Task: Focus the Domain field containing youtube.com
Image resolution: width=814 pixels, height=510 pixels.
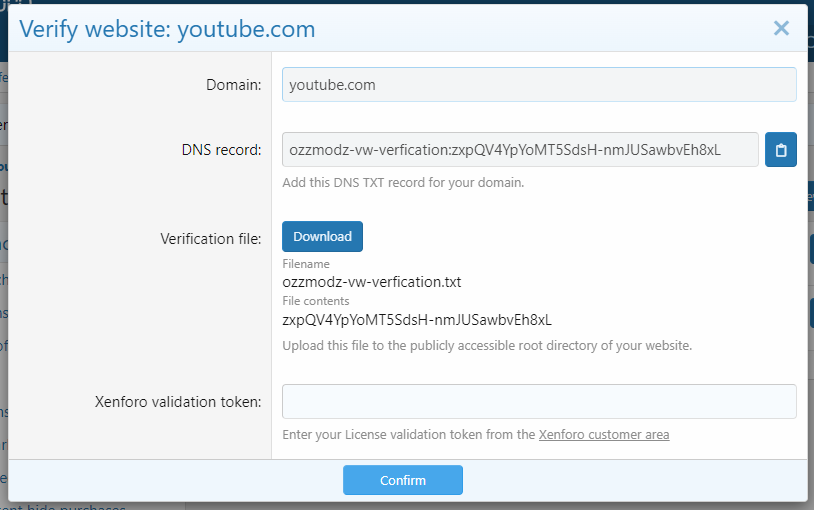Action: point(539,85)
